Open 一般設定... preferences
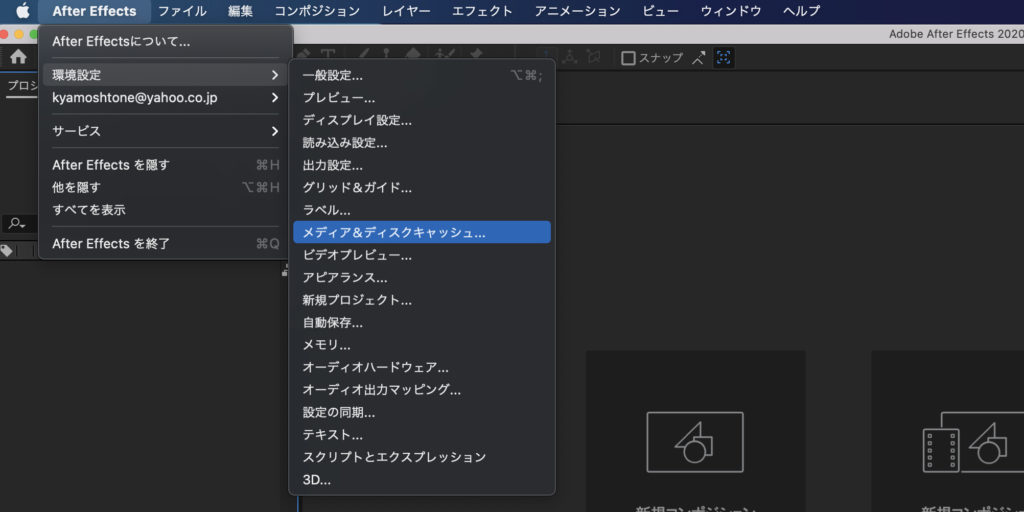The image size is (1024, 512). [422, 76]
